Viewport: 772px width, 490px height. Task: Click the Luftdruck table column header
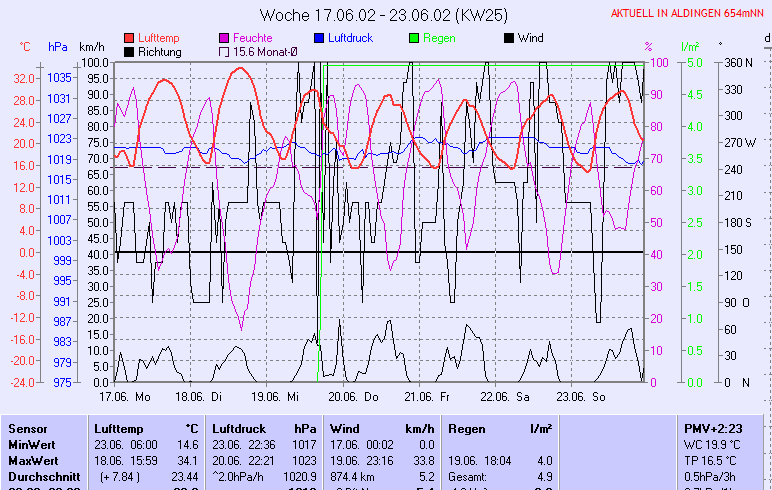point(237,428)
